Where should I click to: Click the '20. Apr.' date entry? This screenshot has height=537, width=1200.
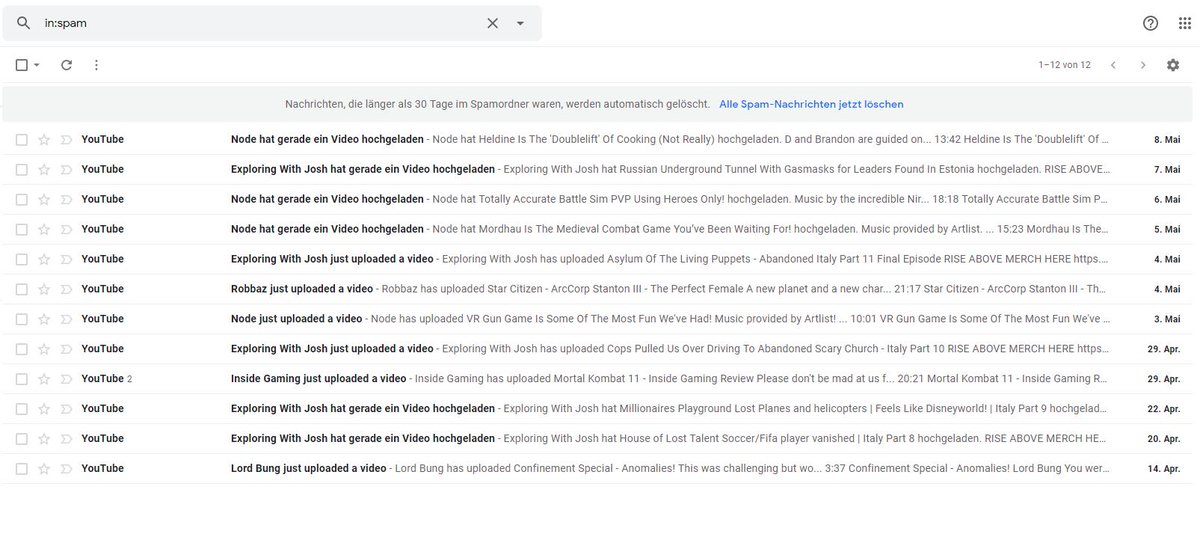point(1163,439)
